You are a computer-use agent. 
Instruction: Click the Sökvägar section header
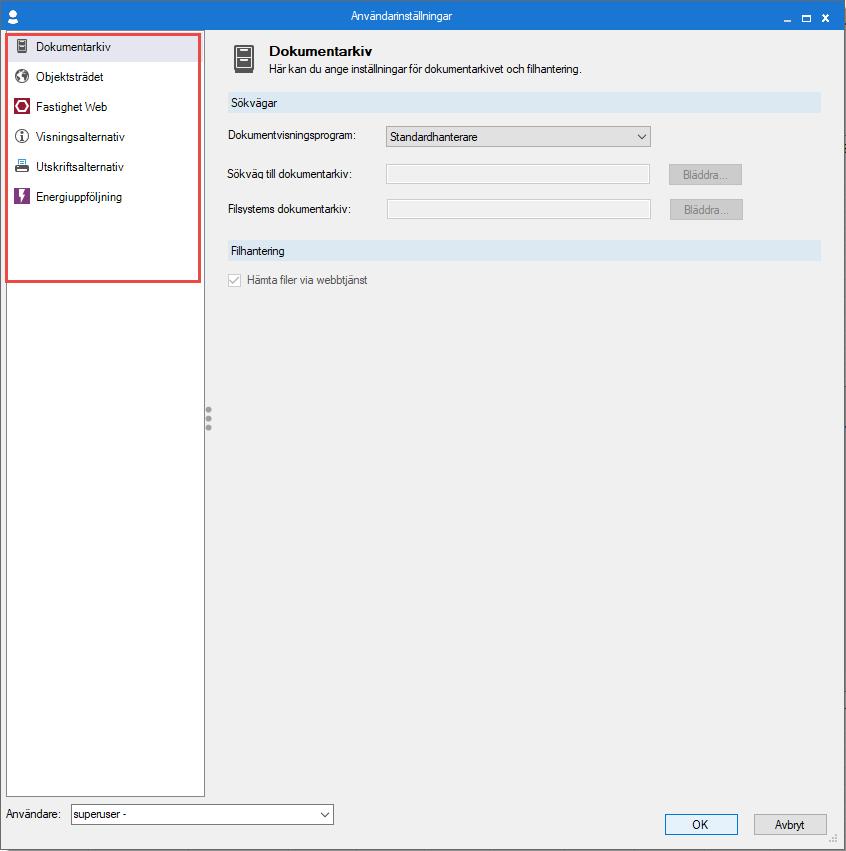524,103
